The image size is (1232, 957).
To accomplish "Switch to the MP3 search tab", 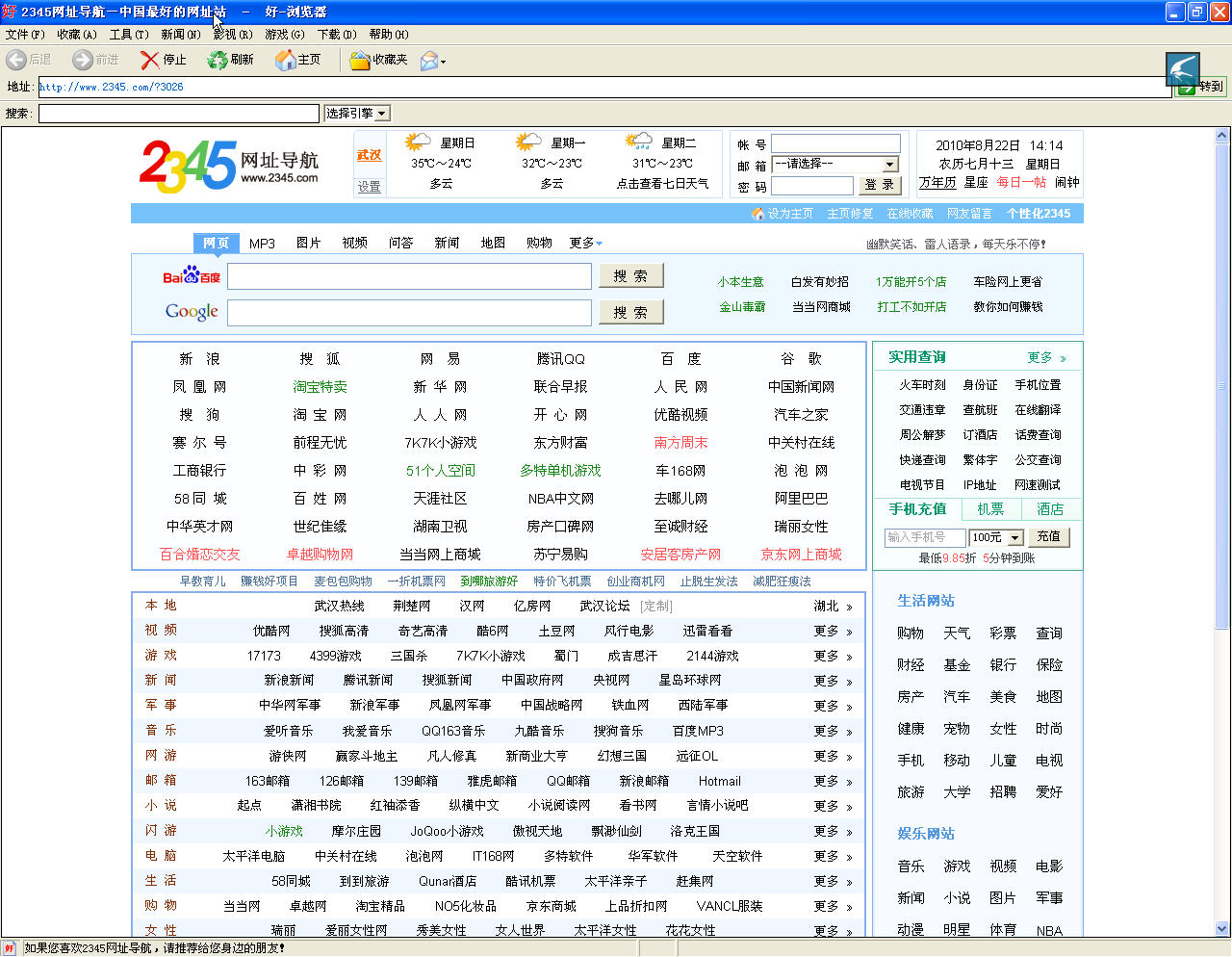I will (262, 244).
